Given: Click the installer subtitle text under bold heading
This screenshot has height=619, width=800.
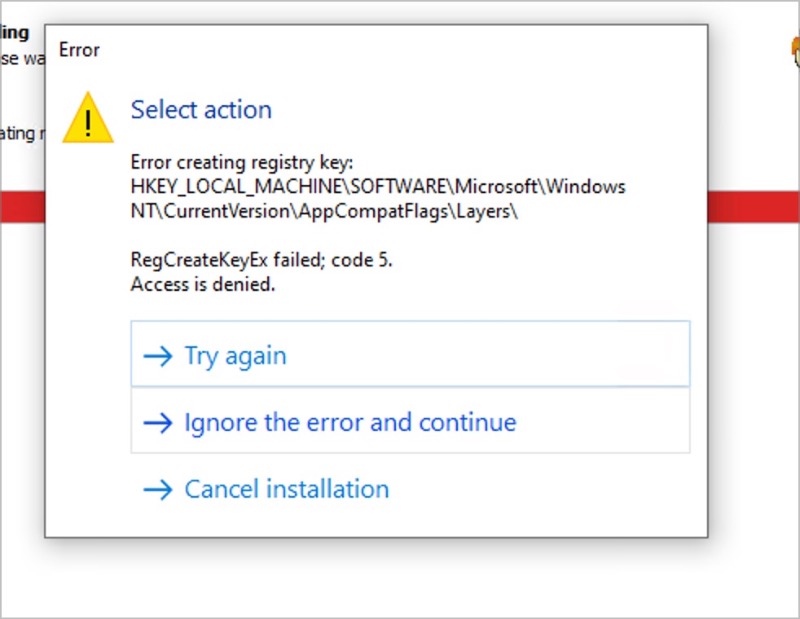Looking at the screenshot, I should click(22, 59).
